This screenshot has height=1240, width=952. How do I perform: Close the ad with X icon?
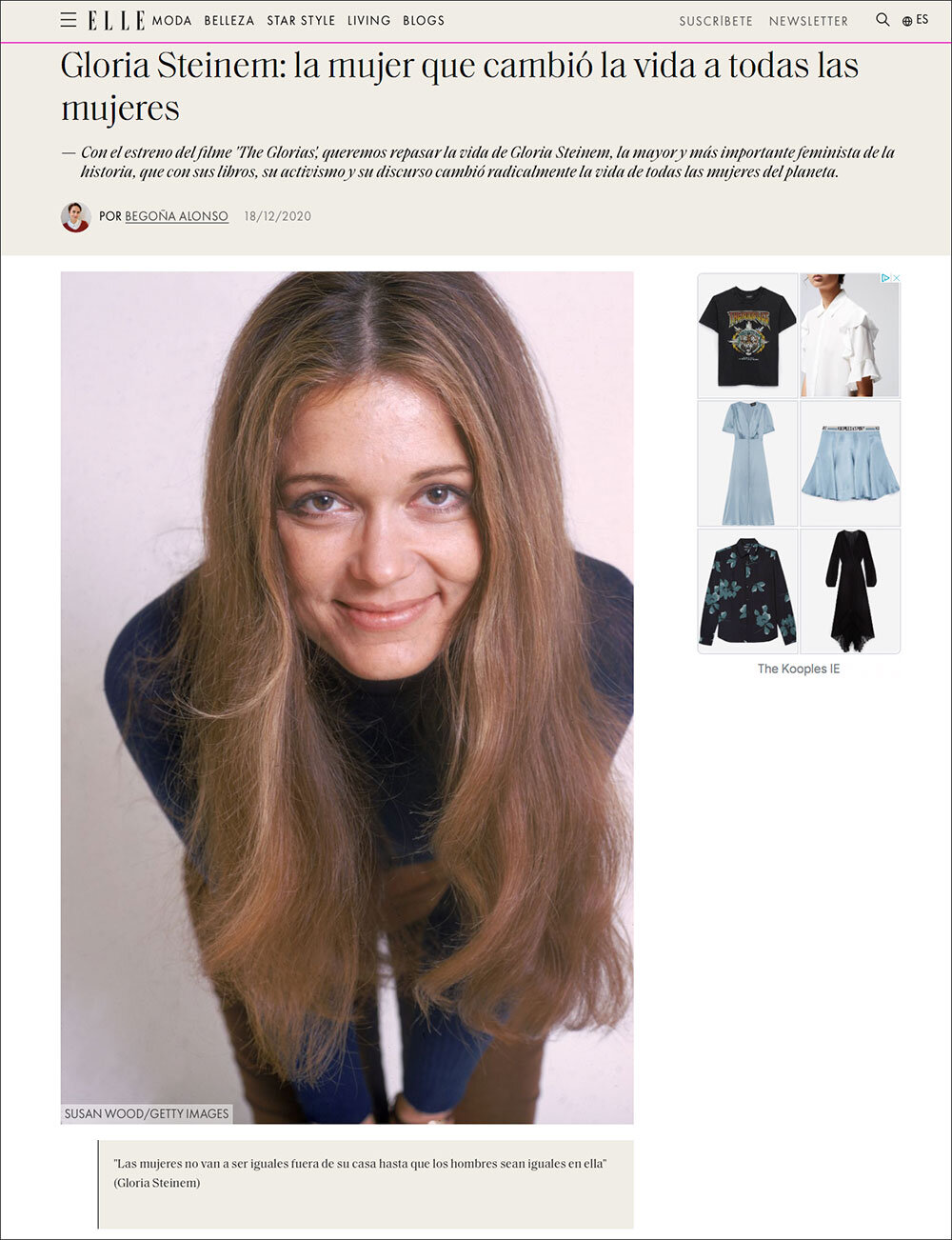(x=896, y=278)
